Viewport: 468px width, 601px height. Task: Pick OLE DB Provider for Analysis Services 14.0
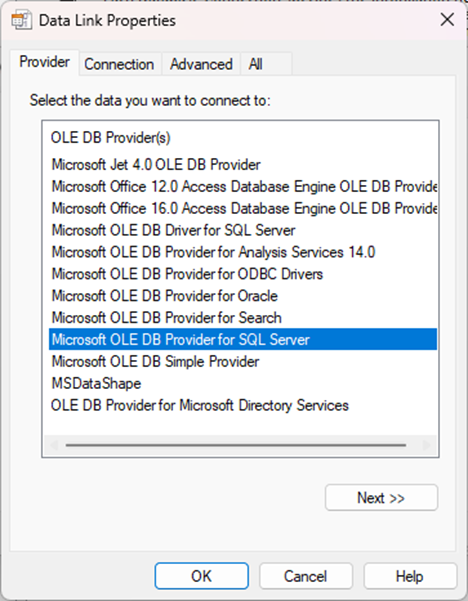point(213,252)
